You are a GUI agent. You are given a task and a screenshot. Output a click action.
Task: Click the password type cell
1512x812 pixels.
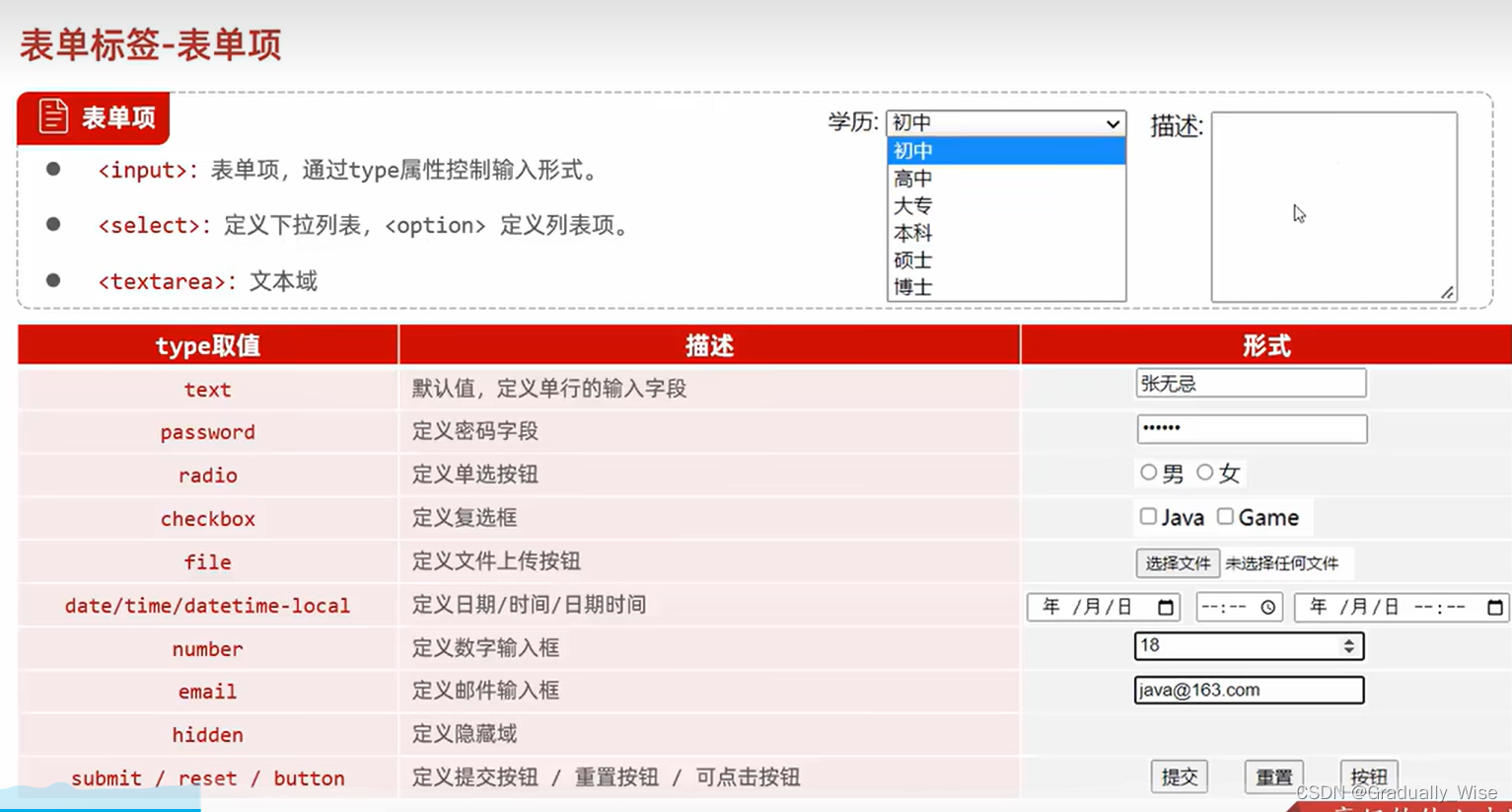(x=208, y=432)
